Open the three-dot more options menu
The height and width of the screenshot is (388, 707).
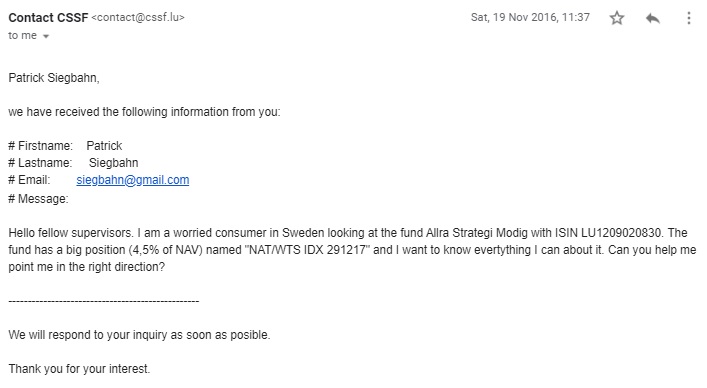[689, 18]
